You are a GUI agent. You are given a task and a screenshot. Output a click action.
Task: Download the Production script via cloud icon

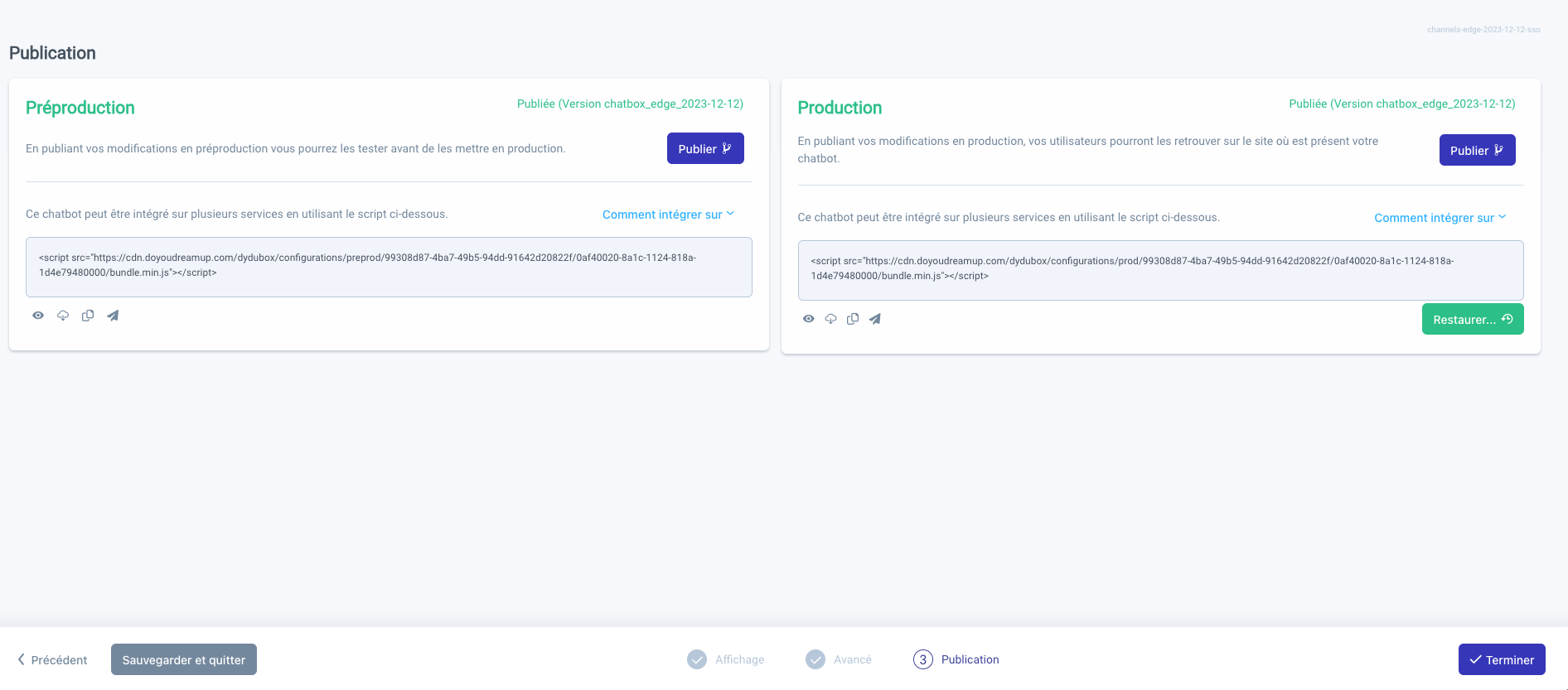coord(830,319)
